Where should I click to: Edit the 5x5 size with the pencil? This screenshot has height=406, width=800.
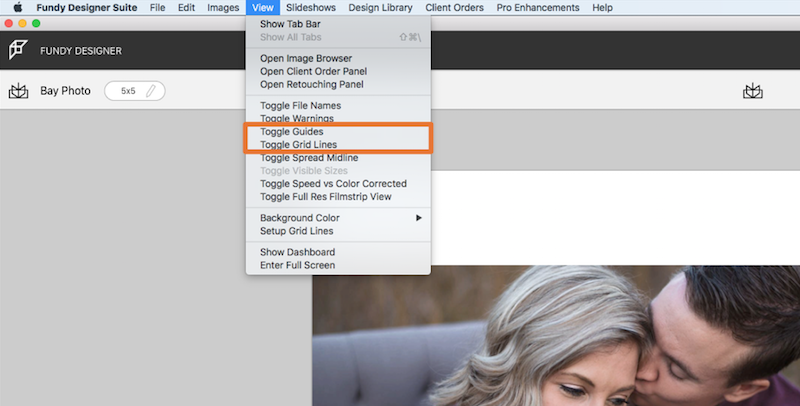[151, 91]
